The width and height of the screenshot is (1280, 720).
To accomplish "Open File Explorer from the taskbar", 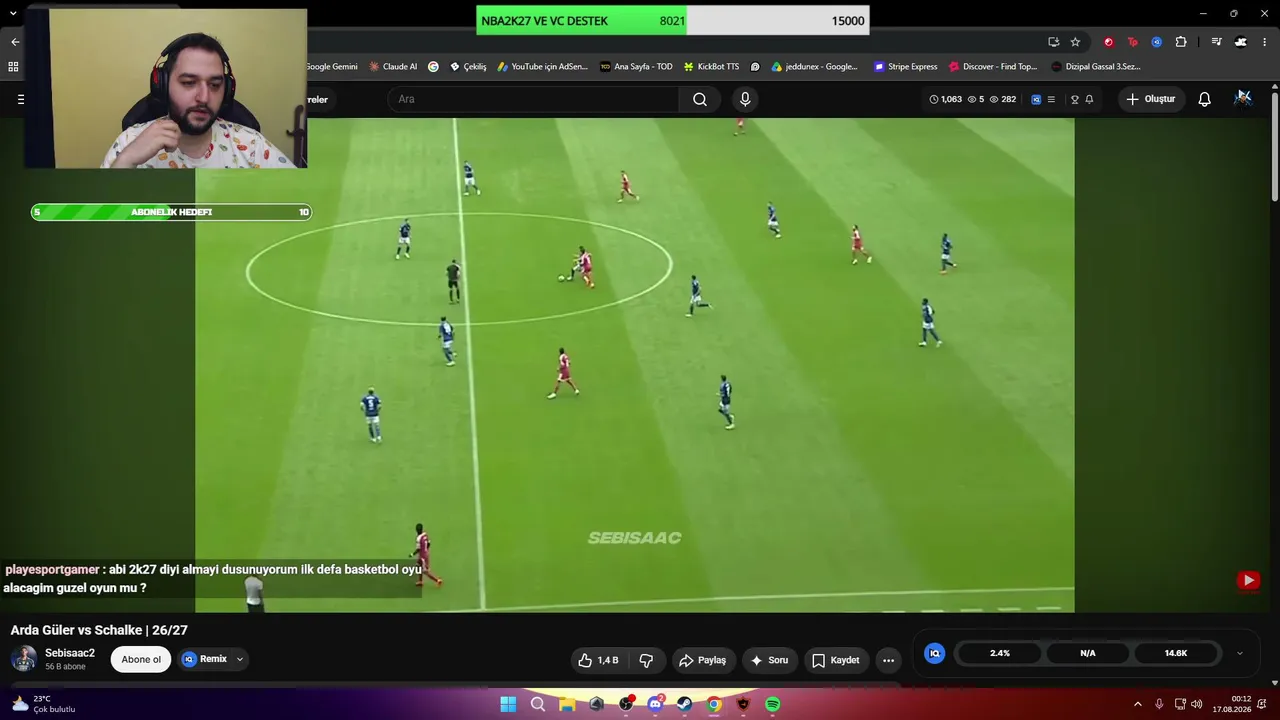I will (x=567, y=704).
